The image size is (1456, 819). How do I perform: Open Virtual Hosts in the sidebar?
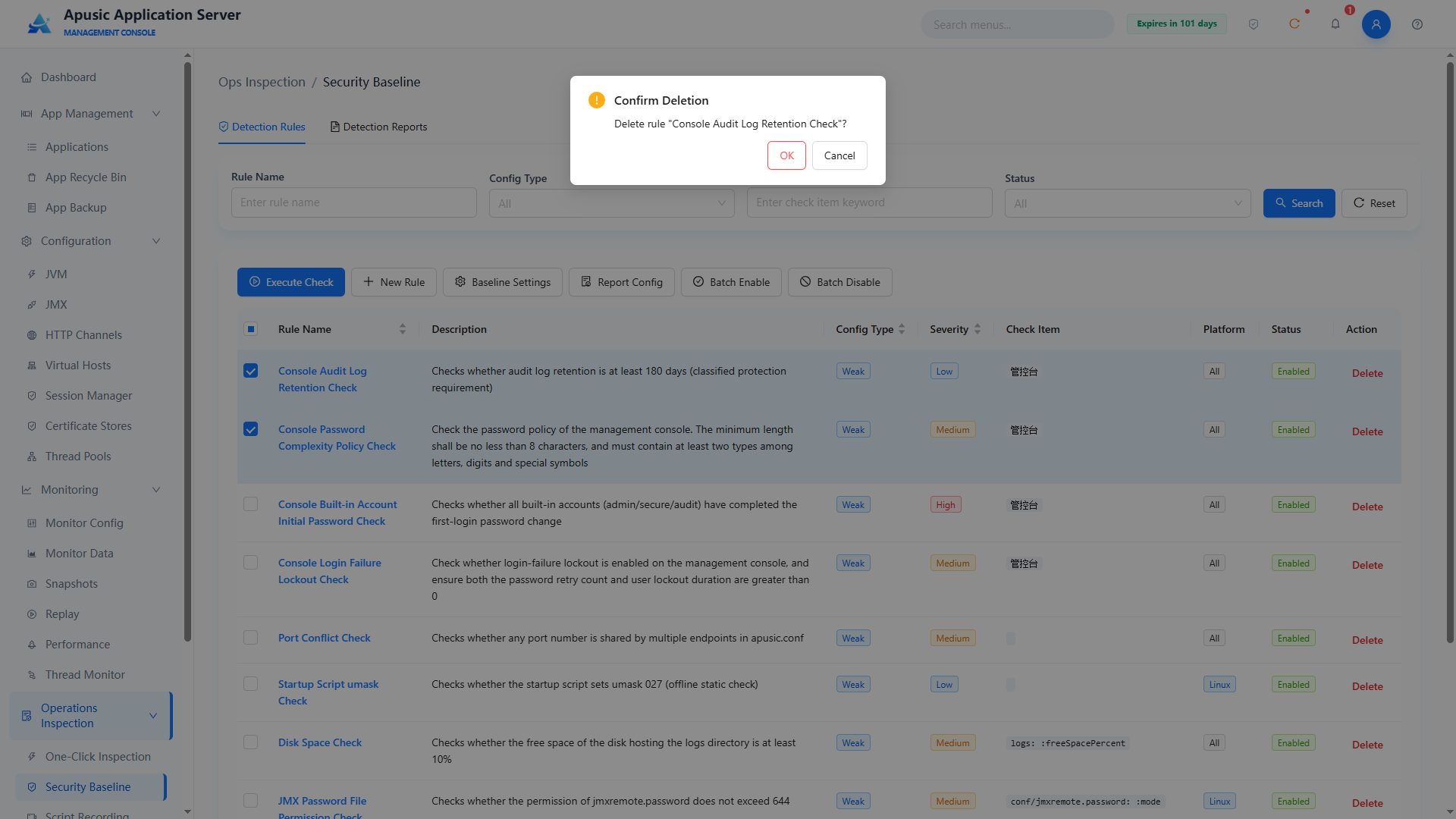point(78,366)
